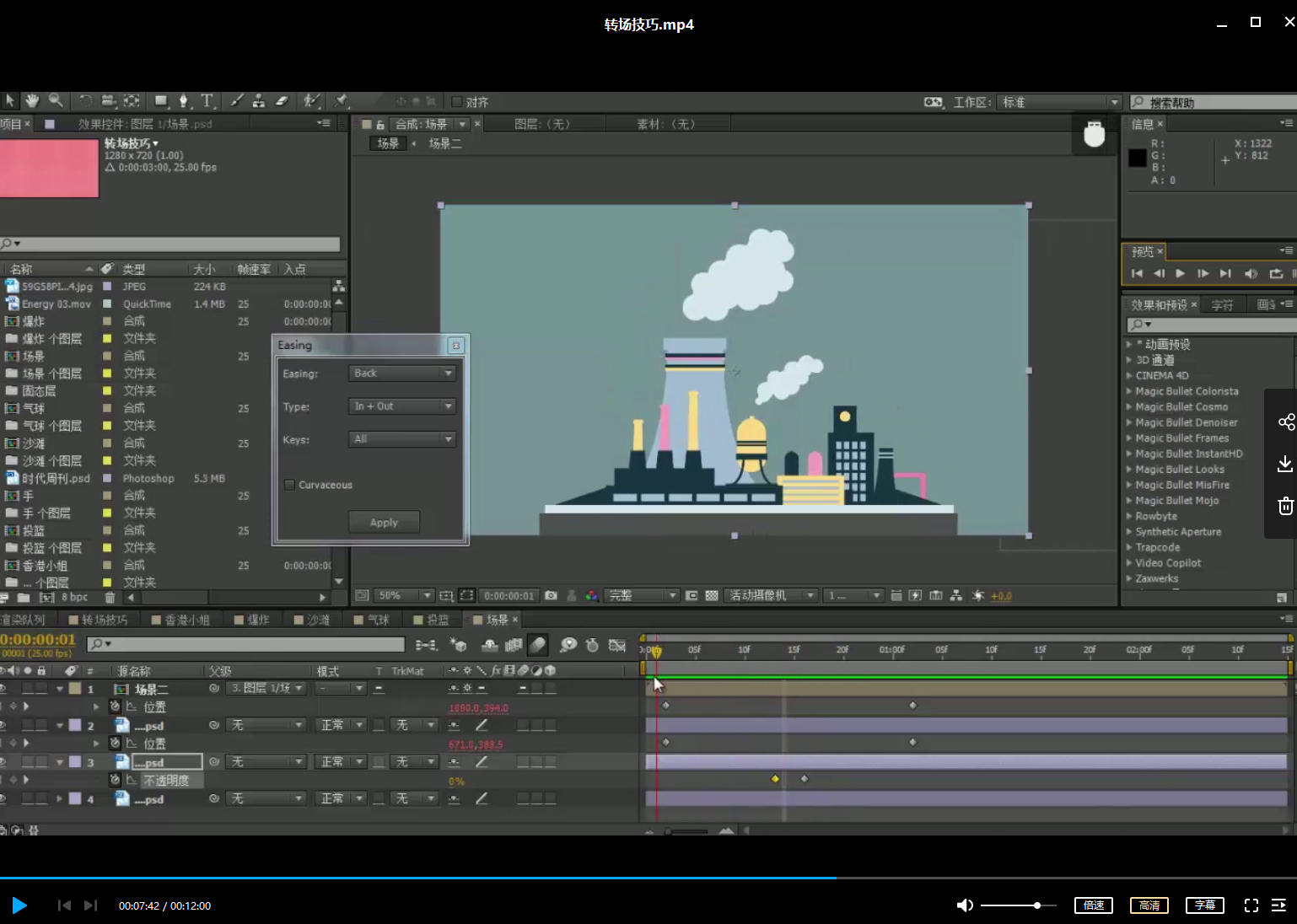Switch to the 爆炸 timeline tab

(x=257, y=620)
